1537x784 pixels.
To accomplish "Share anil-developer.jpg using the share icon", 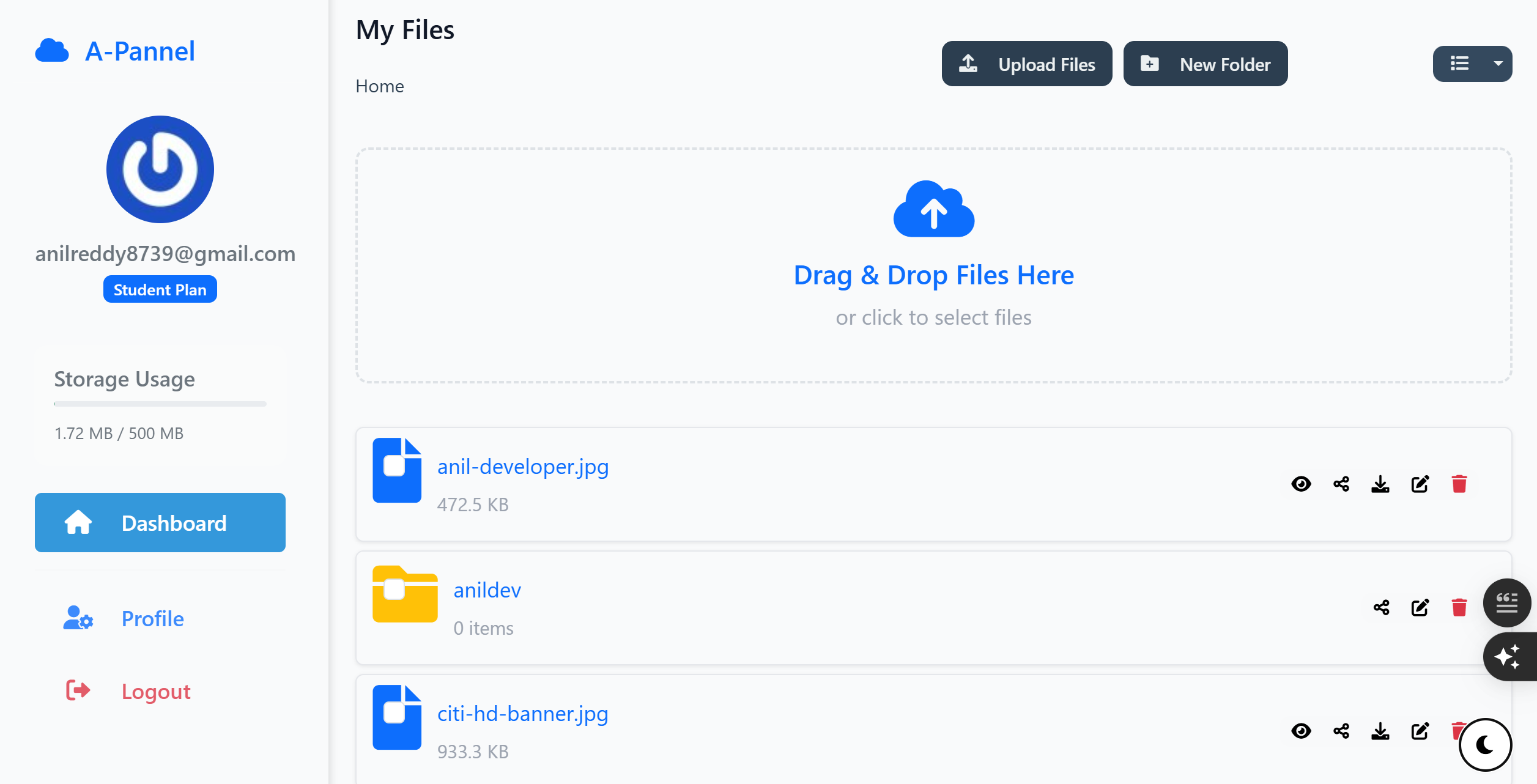I will 1341,484.
